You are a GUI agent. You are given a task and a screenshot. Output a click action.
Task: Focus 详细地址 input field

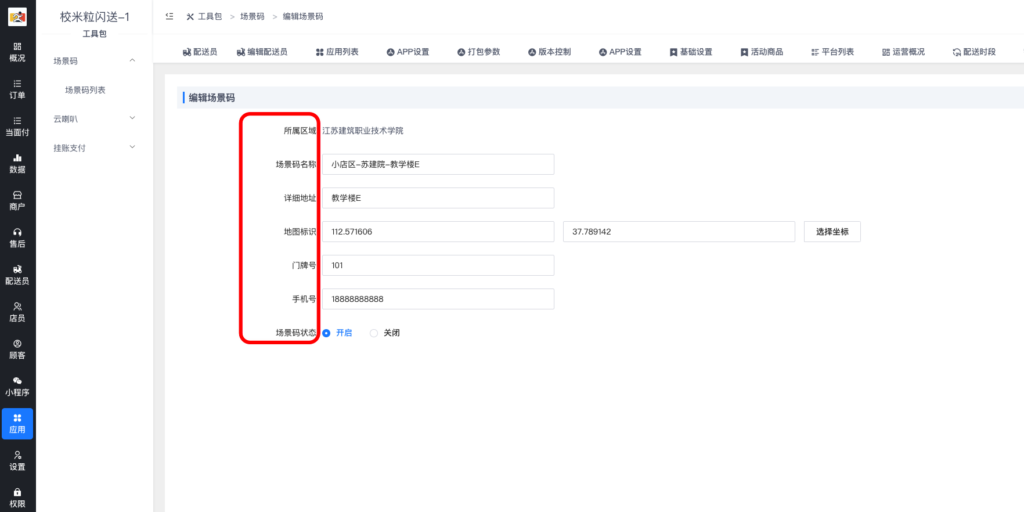tap(438, 198)
